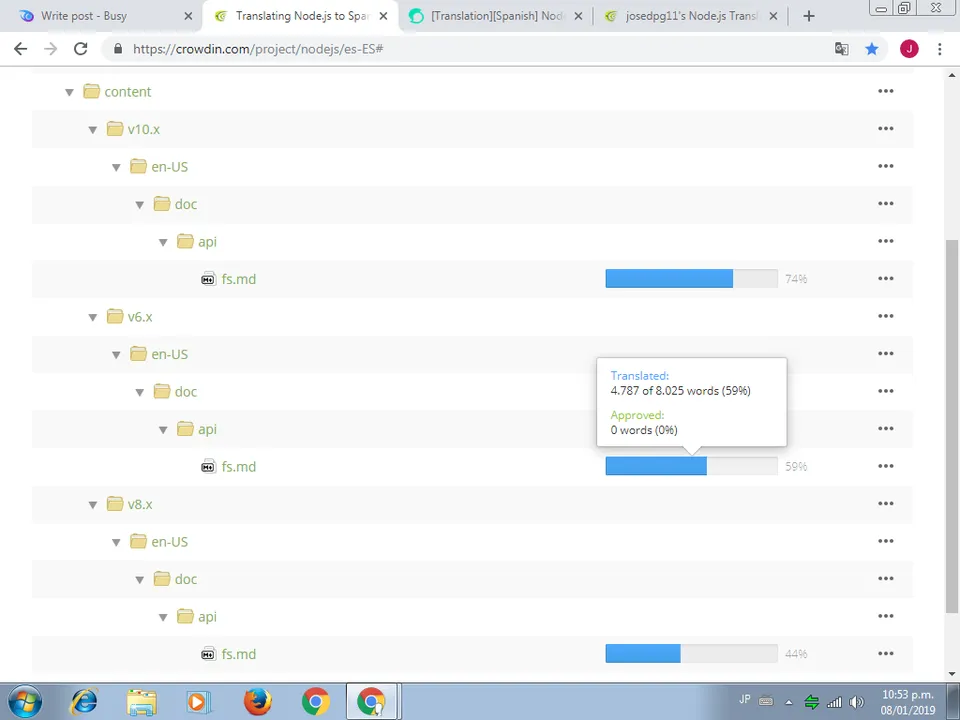Viewport: 960px width, 720px height.
Task: Collapse the api folder under v10.x
Action: [163, 242]
